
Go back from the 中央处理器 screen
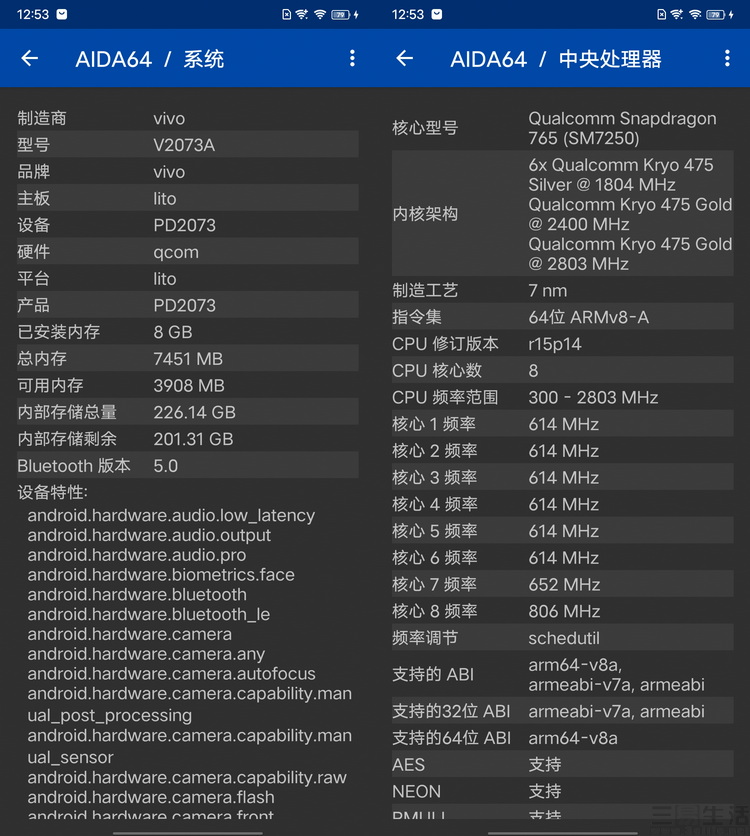[x=405, y=58]
